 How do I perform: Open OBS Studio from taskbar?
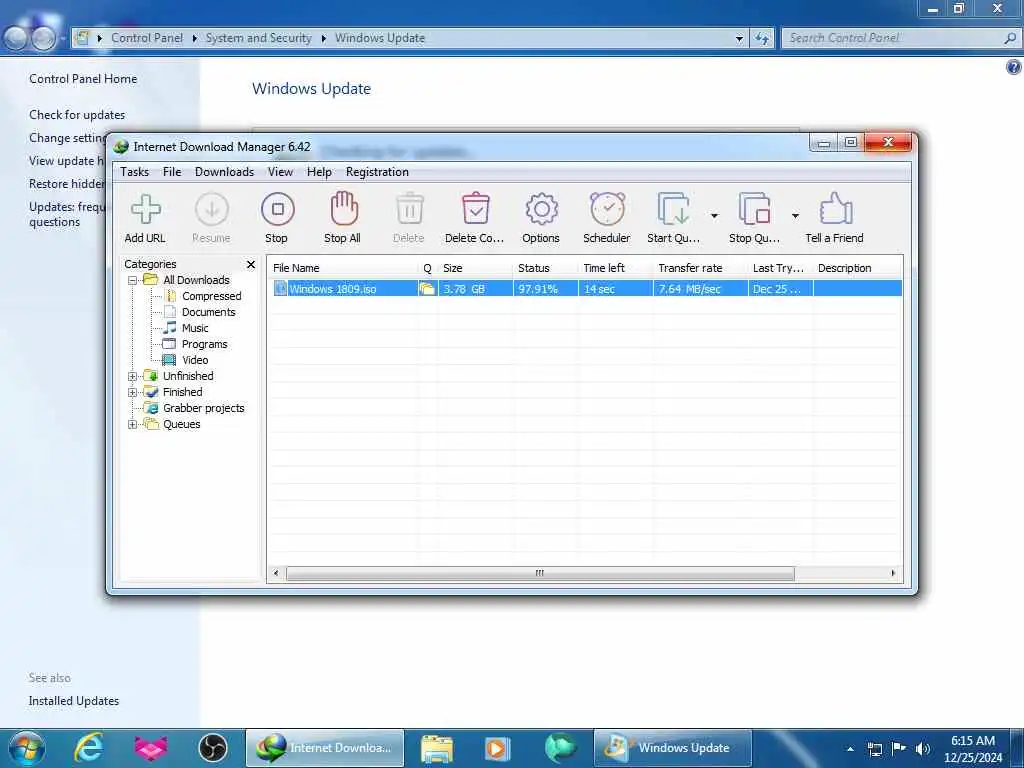pos(213,748)
